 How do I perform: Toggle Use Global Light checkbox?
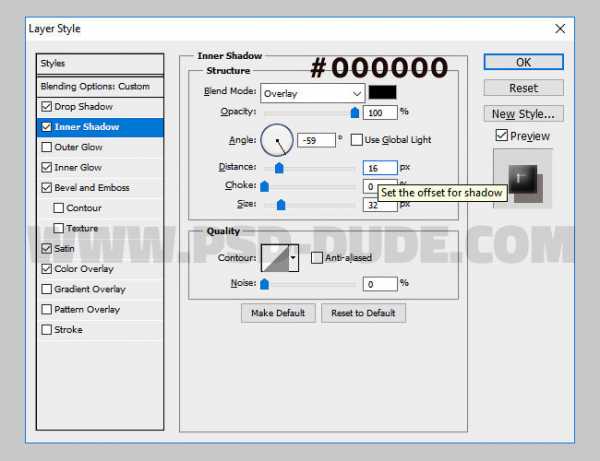coord(357,139)
